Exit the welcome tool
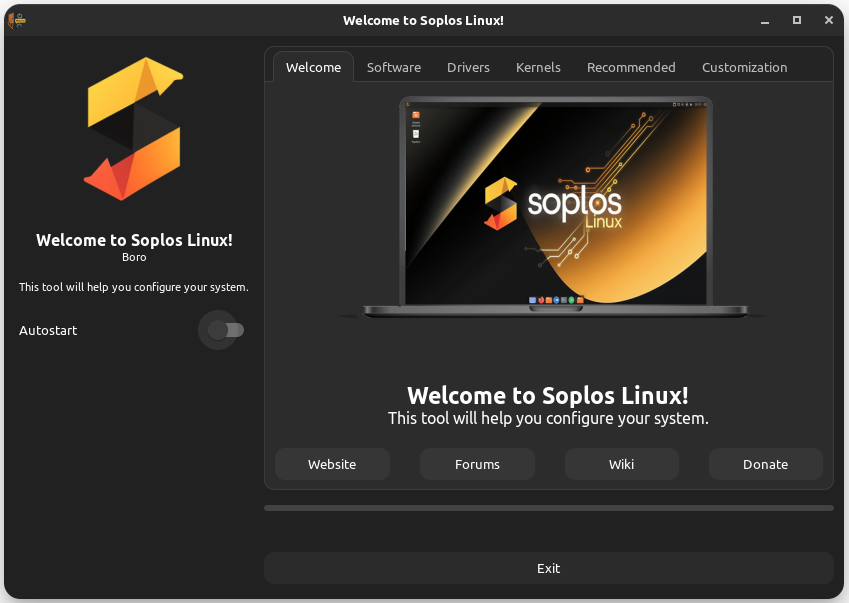Image resolution: width=849 pixels, height=603 pixels. click(x=548, y=568)
